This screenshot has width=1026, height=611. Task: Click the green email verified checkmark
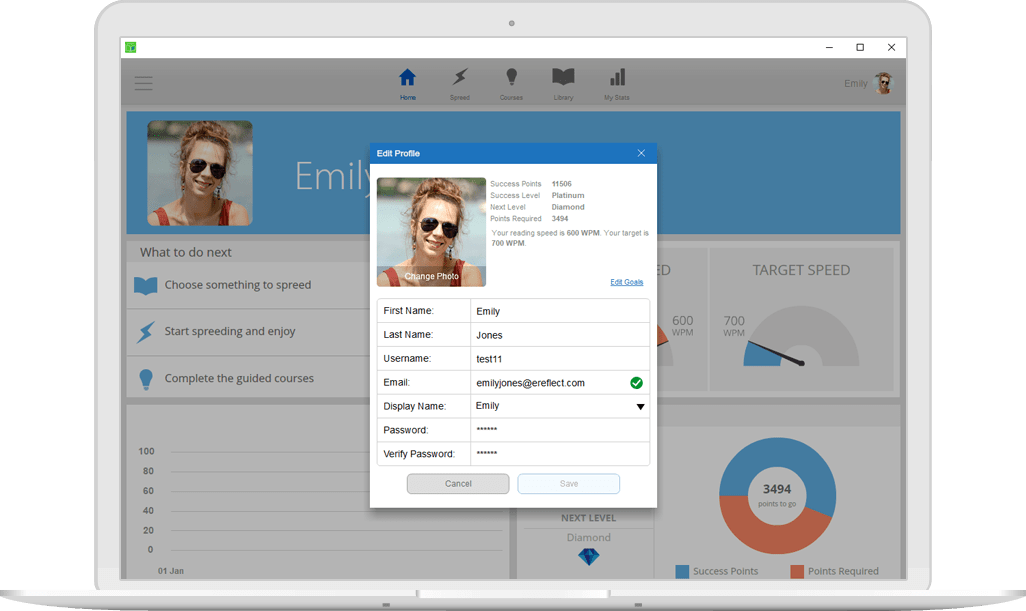pos(636,383)
